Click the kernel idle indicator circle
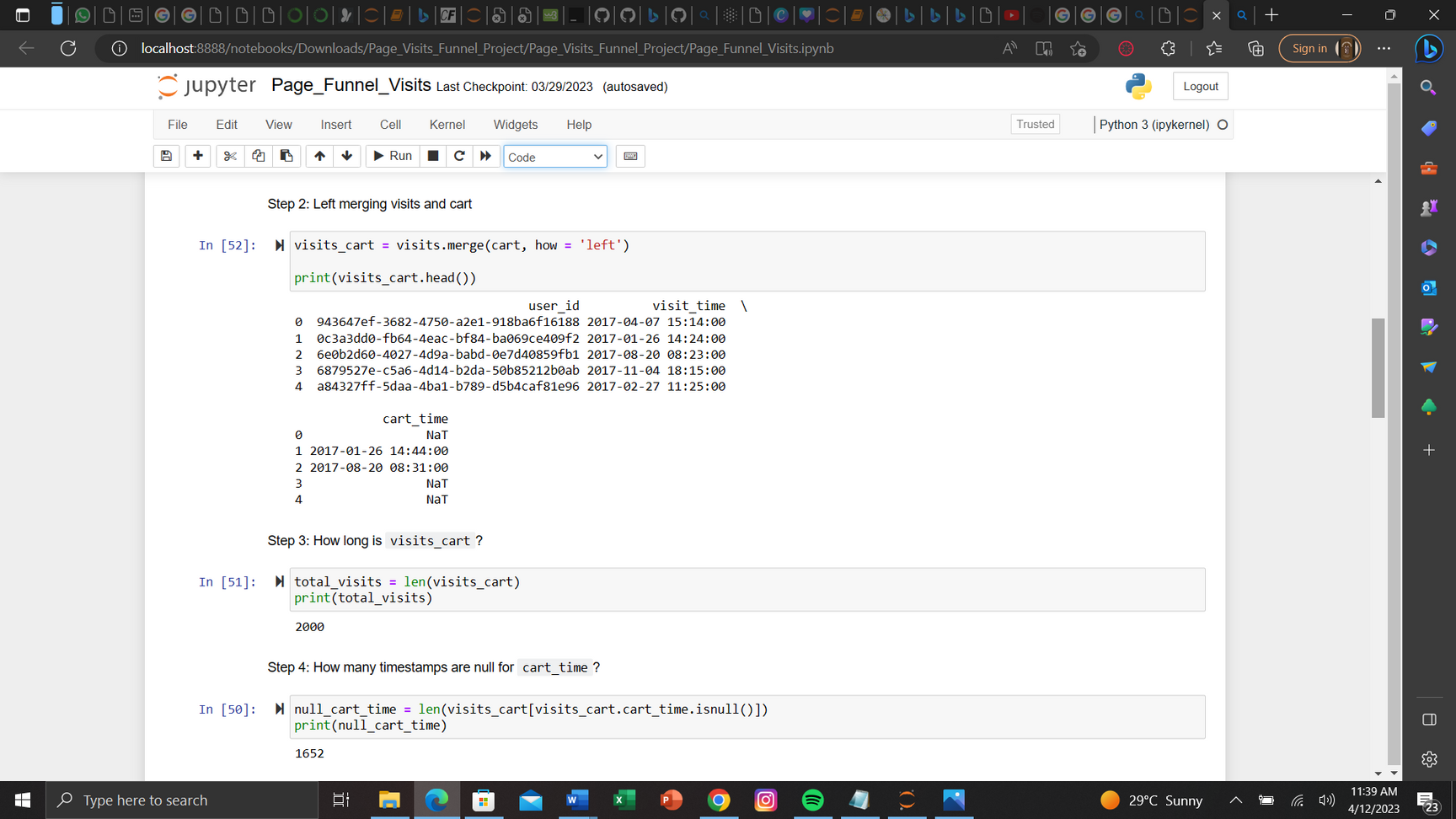Image resolution: width=1456 pixels, height=819 pixels. coord(1223,125)
